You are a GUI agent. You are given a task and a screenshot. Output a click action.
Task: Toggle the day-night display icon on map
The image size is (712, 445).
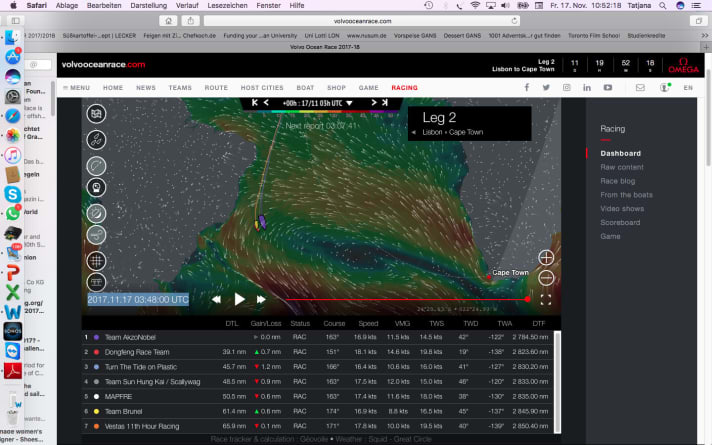tap(96, 213)
